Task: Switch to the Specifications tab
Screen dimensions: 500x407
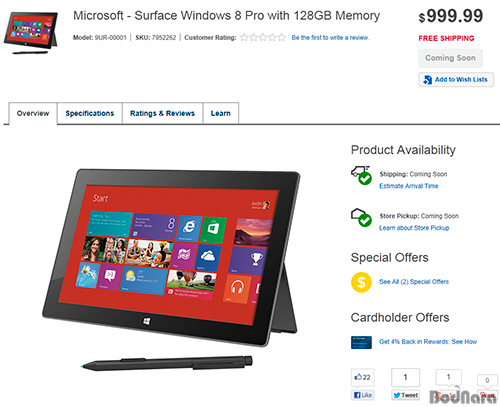Action: 90,113
